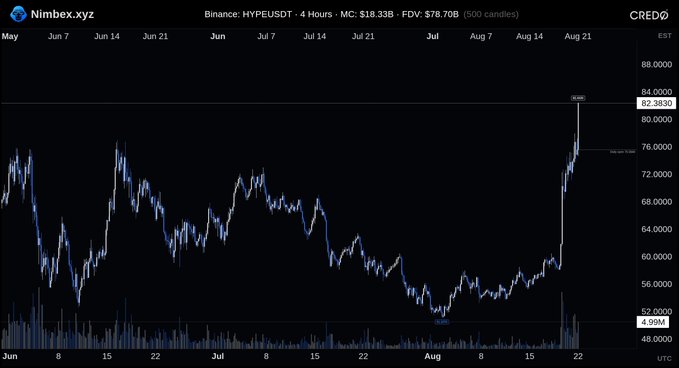The height and width of the screenshot is (368, 679).
Task: Click the 64.0000 price axis label
Action: click(656, 229)
